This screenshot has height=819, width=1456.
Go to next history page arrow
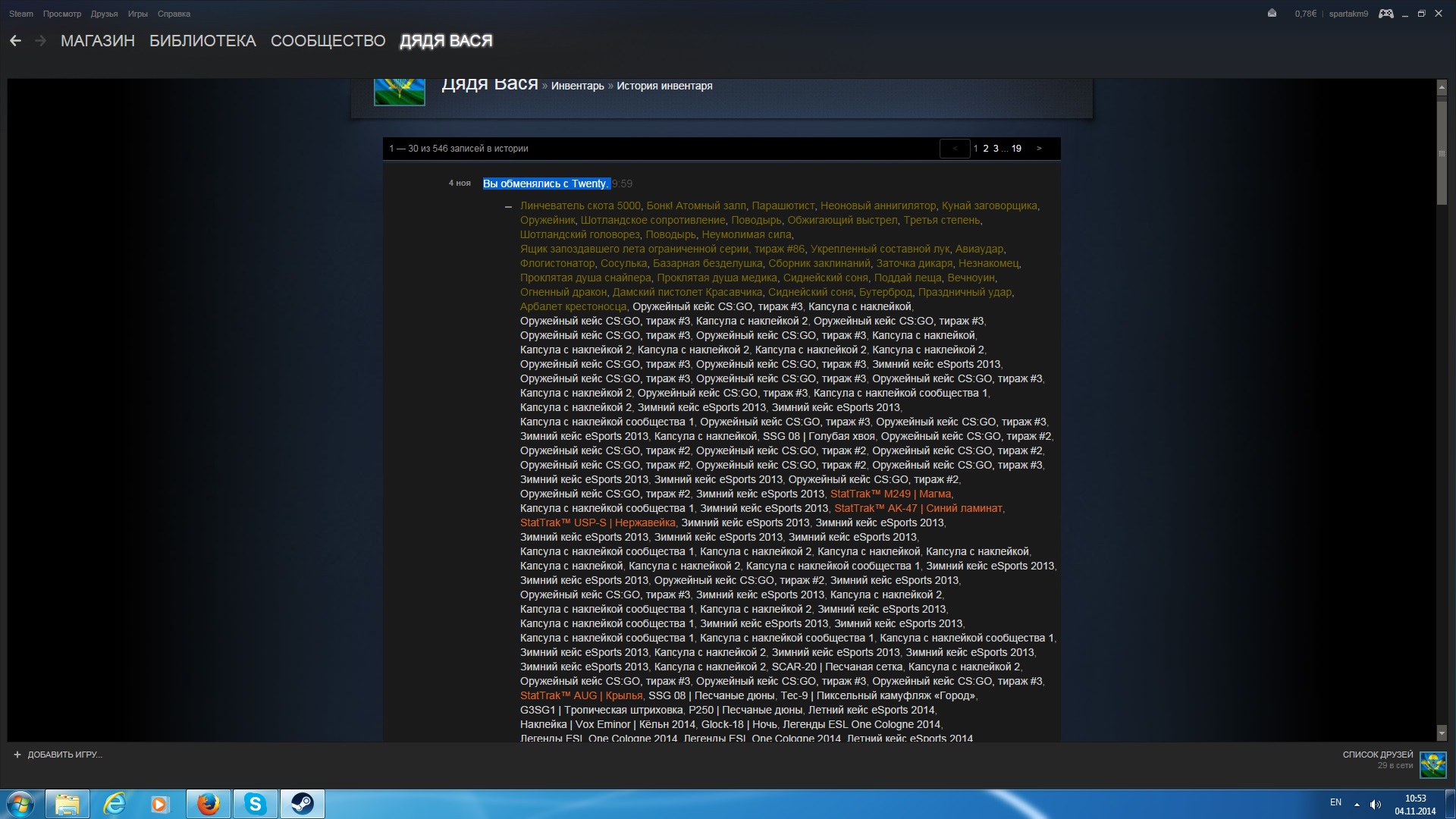(x=1039, y=149)
